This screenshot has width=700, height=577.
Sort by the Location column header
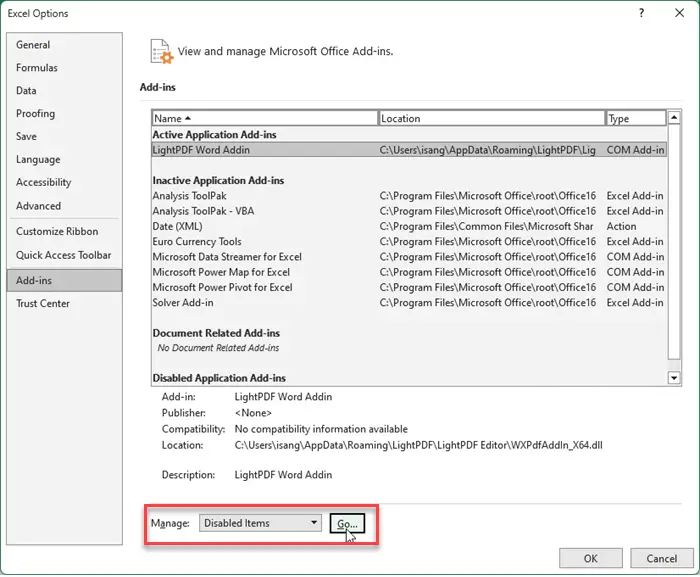tap(492, 118)
